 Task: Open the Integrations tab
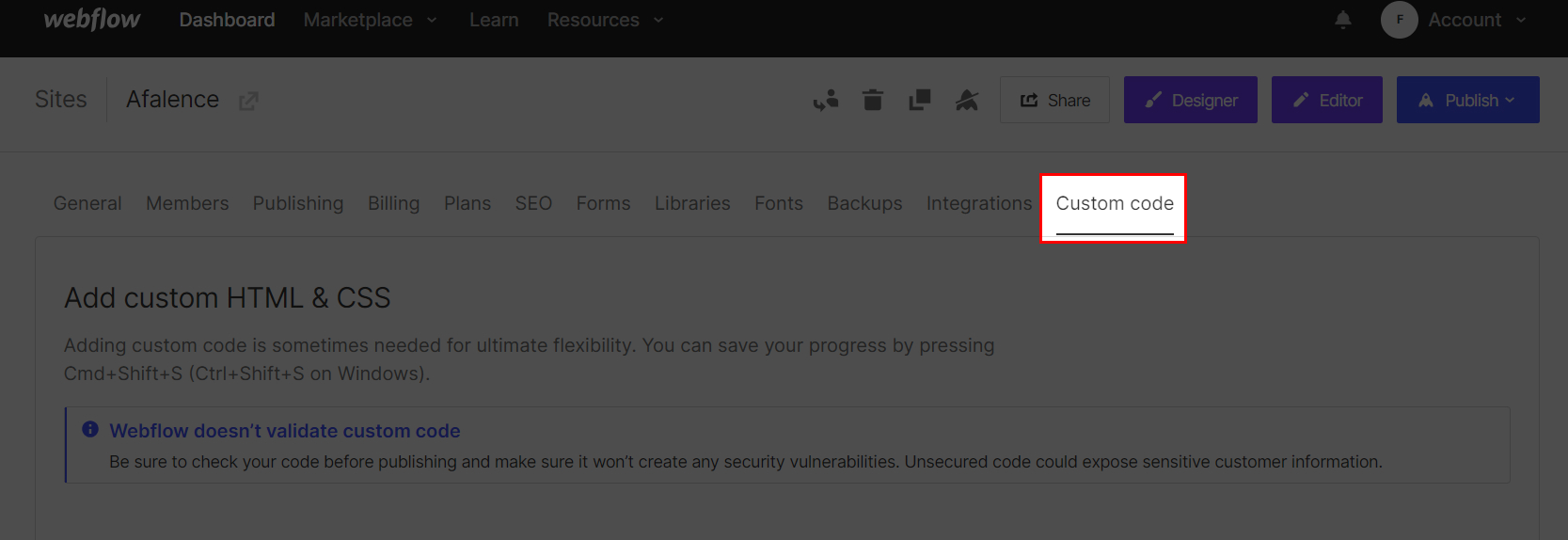979,203
